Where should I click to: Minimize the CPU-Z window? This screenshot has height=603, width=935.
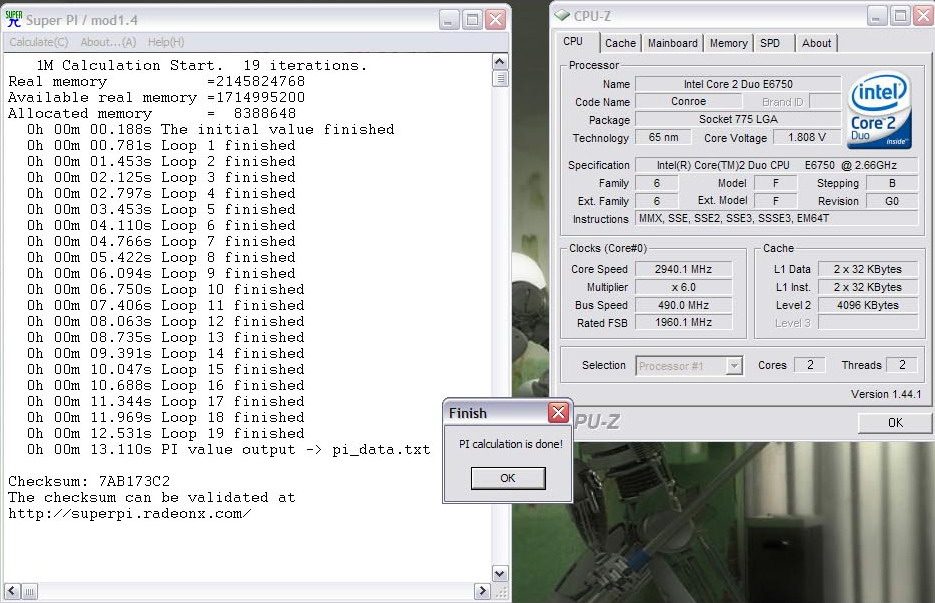tap(876, 16)
